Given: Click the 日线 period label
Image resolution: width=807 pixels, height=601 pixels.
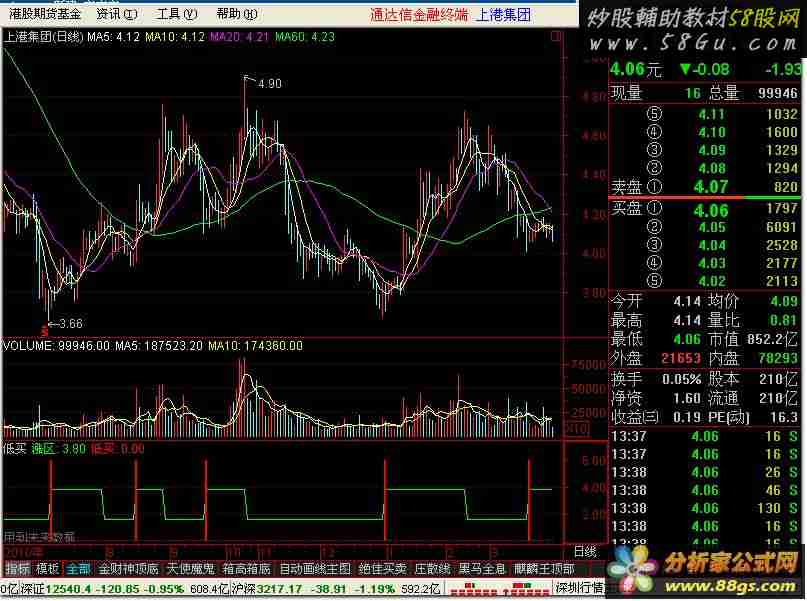Looking at the screenshot, I should click(585, 552).
